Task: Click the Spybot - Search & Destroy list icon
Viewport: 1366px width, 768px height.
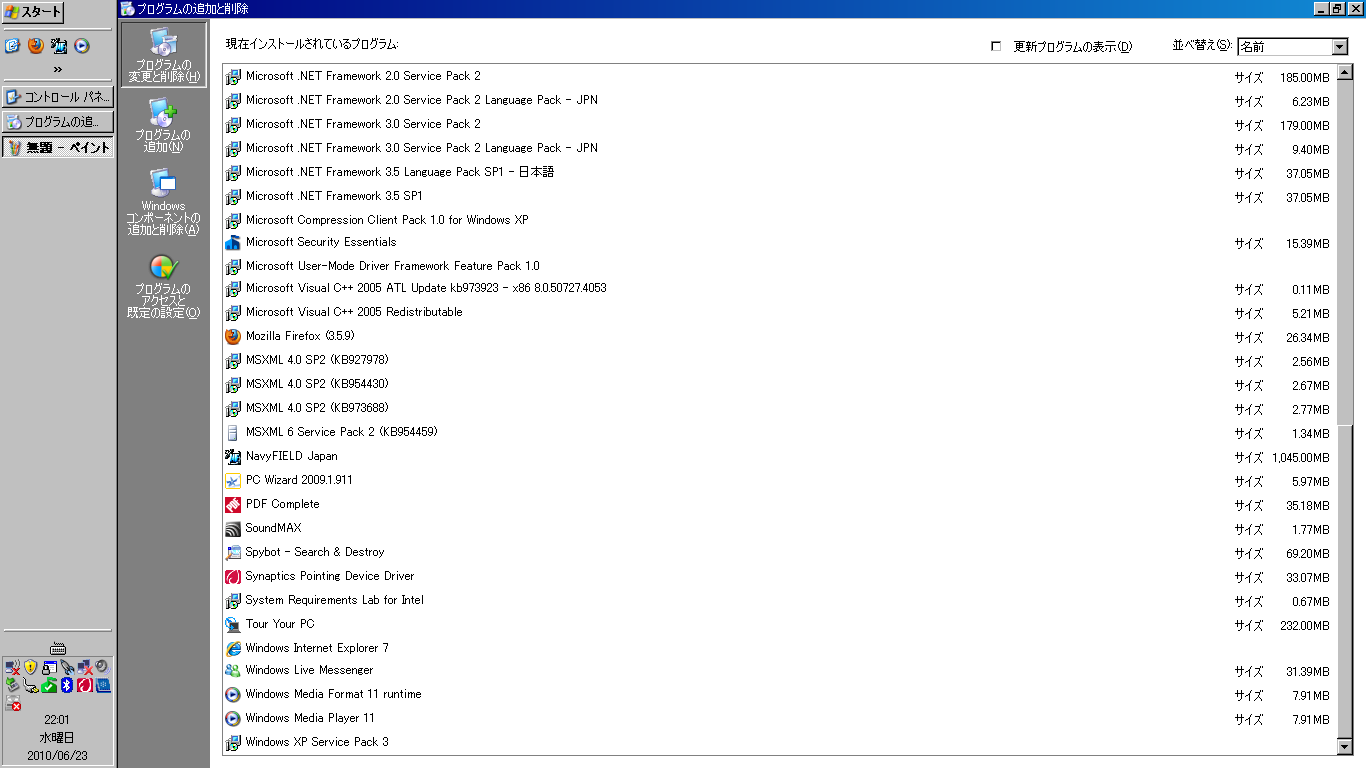Action: (x=233, y=553)
